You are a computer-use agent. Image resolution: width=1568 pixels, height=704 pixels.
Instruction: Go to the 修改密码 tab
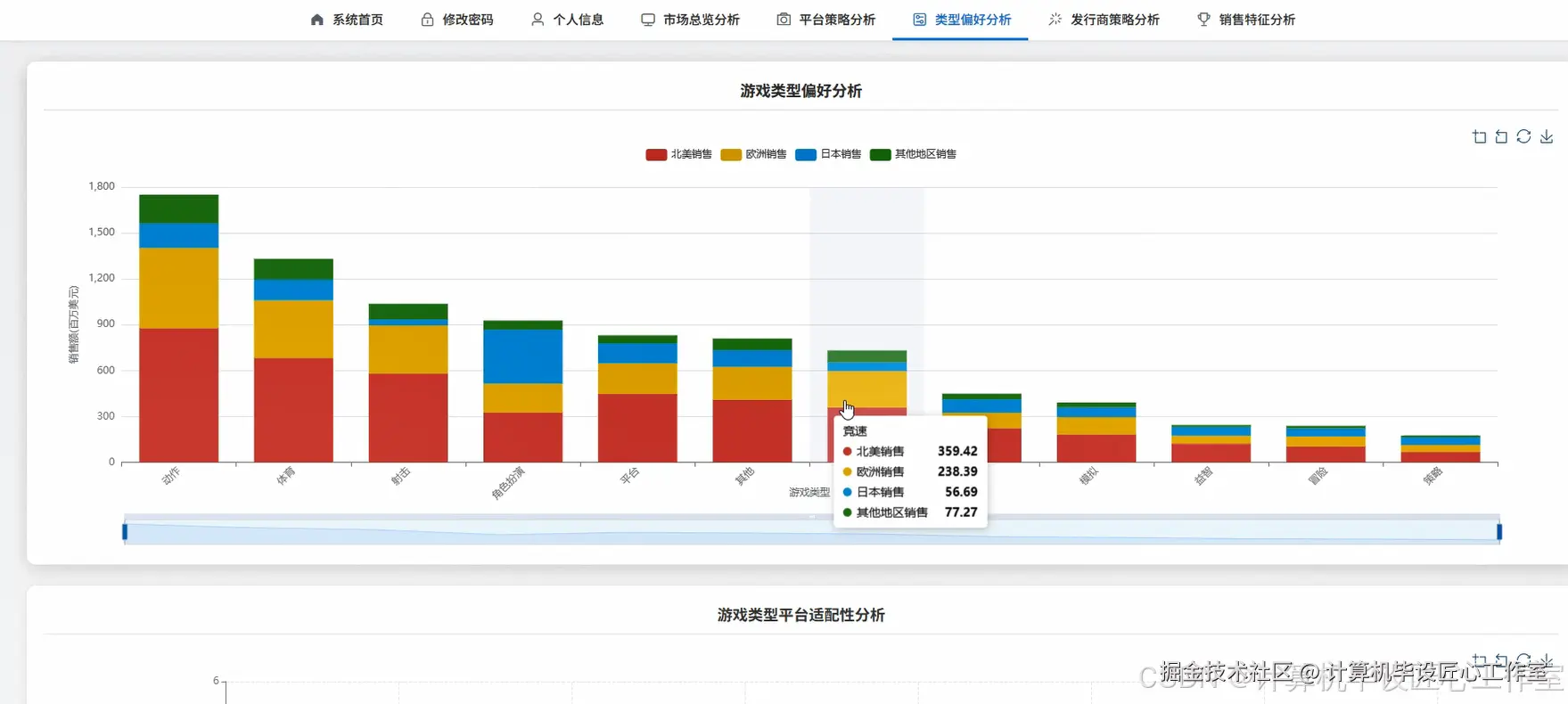457,20
